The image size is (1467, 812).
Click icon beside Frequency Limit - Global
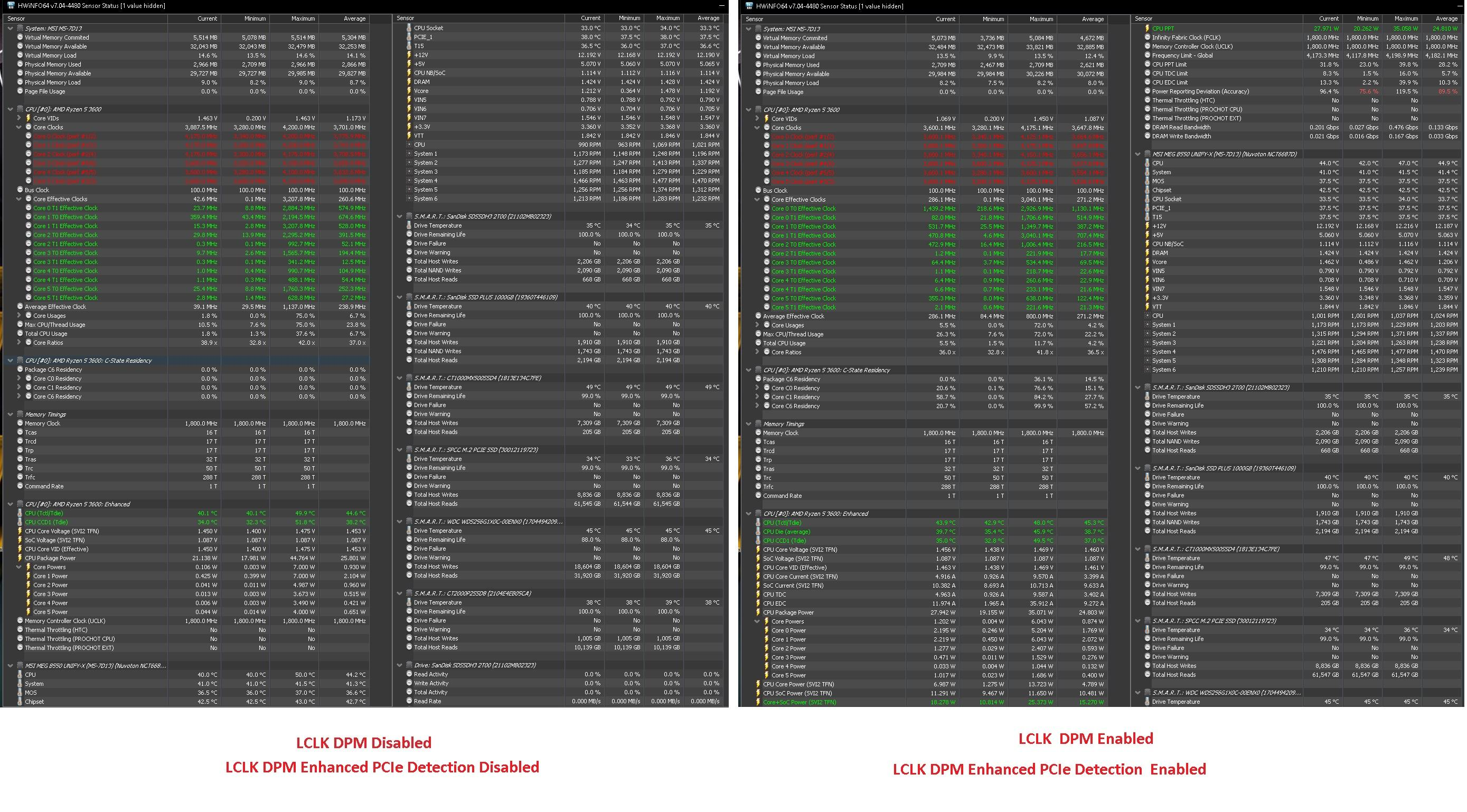[1147, 55]
